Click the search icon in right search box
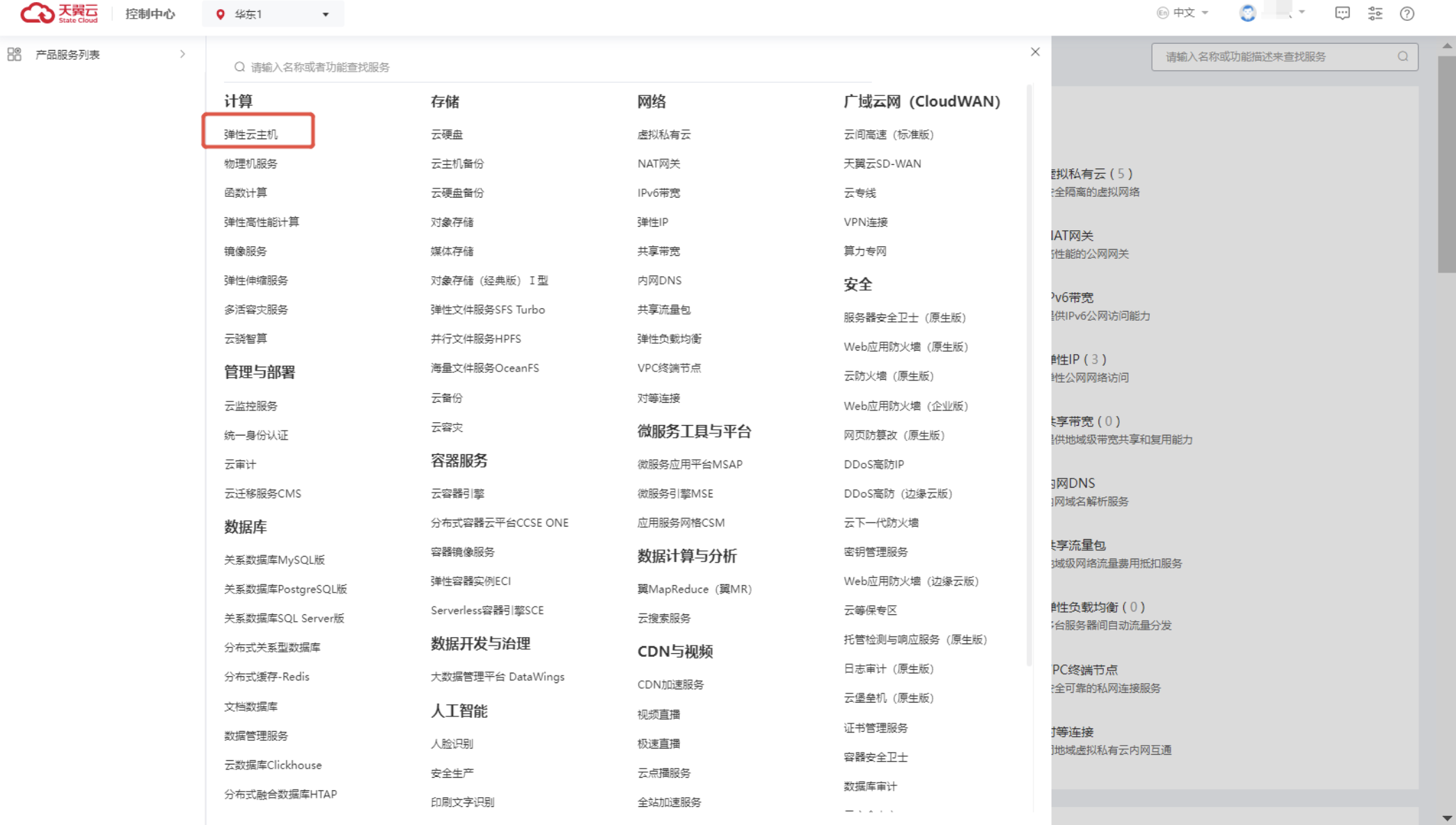This screenshot has height=825, width=1456. (1403, 57)
